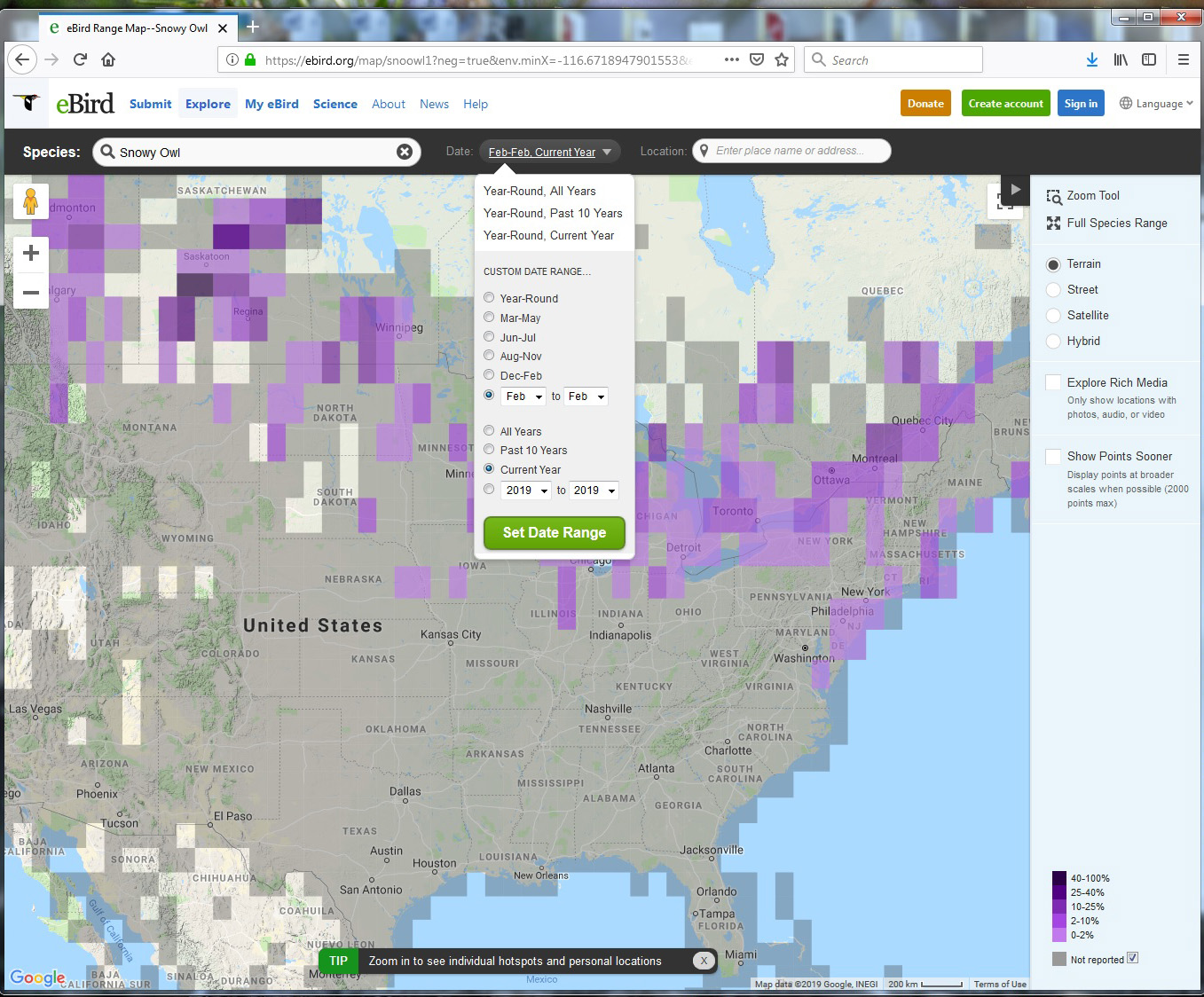Viewport: 1204px width, 997px height.
Task: Open the ending month Feb dropdown
Action: (586, 396)
